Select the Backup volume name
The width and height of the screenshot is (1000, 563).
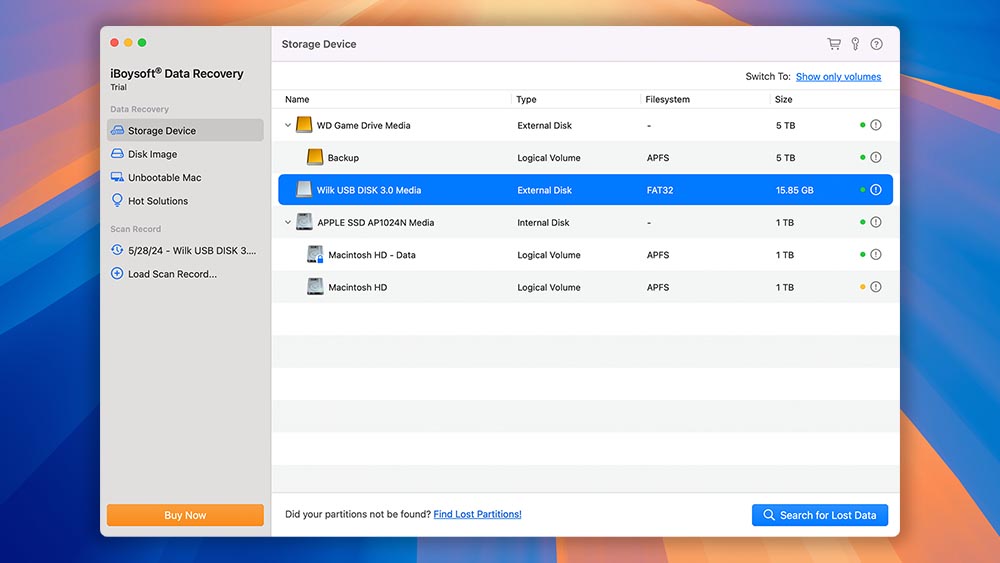[343, 157]
